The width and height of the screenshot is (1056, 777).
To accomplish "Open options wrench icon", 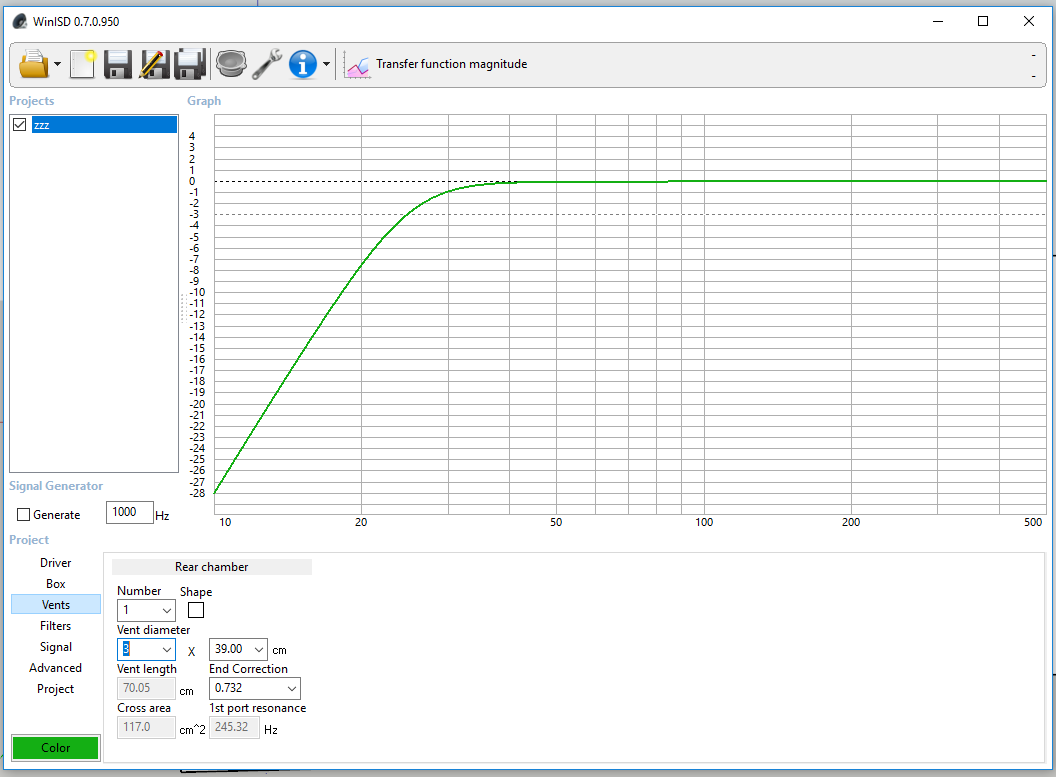I will tap(267, 65).
